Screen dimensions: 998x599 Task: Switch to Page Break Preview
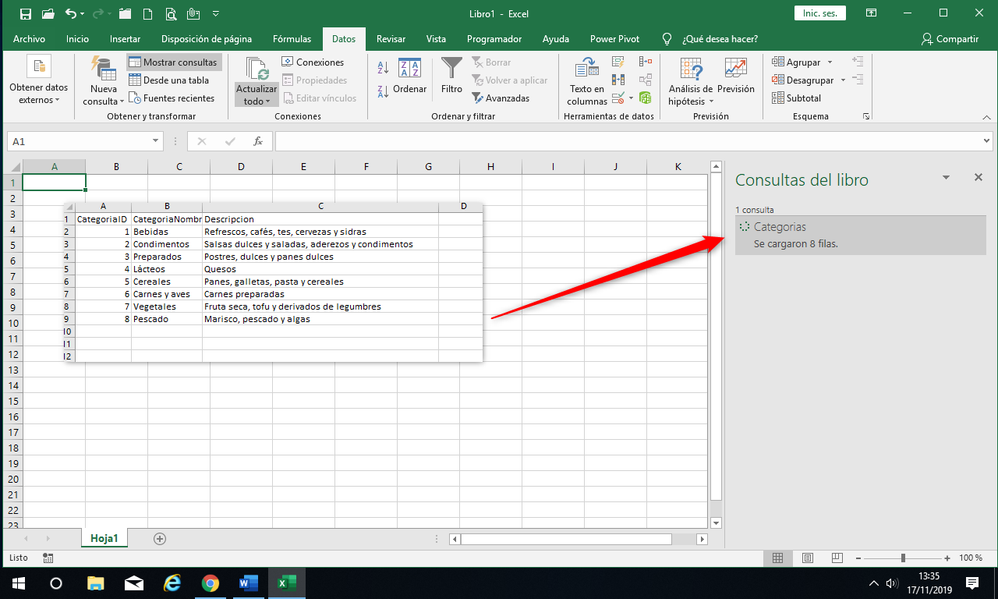(837, 558)
